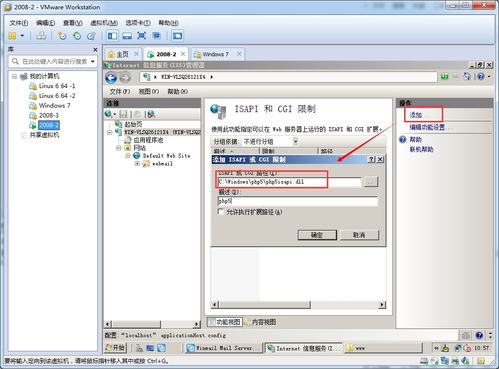Image resolution: width=499 pixels, height=369 pixels.
Task: Open the group-by dropdown
Action: 295,141
